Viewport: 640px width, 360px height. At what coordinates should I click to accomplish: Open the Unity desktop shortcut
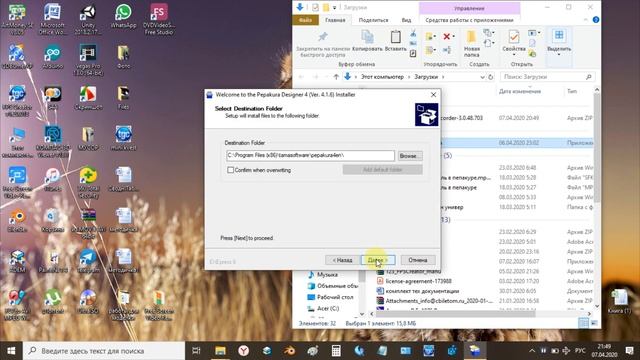(88, 20)
